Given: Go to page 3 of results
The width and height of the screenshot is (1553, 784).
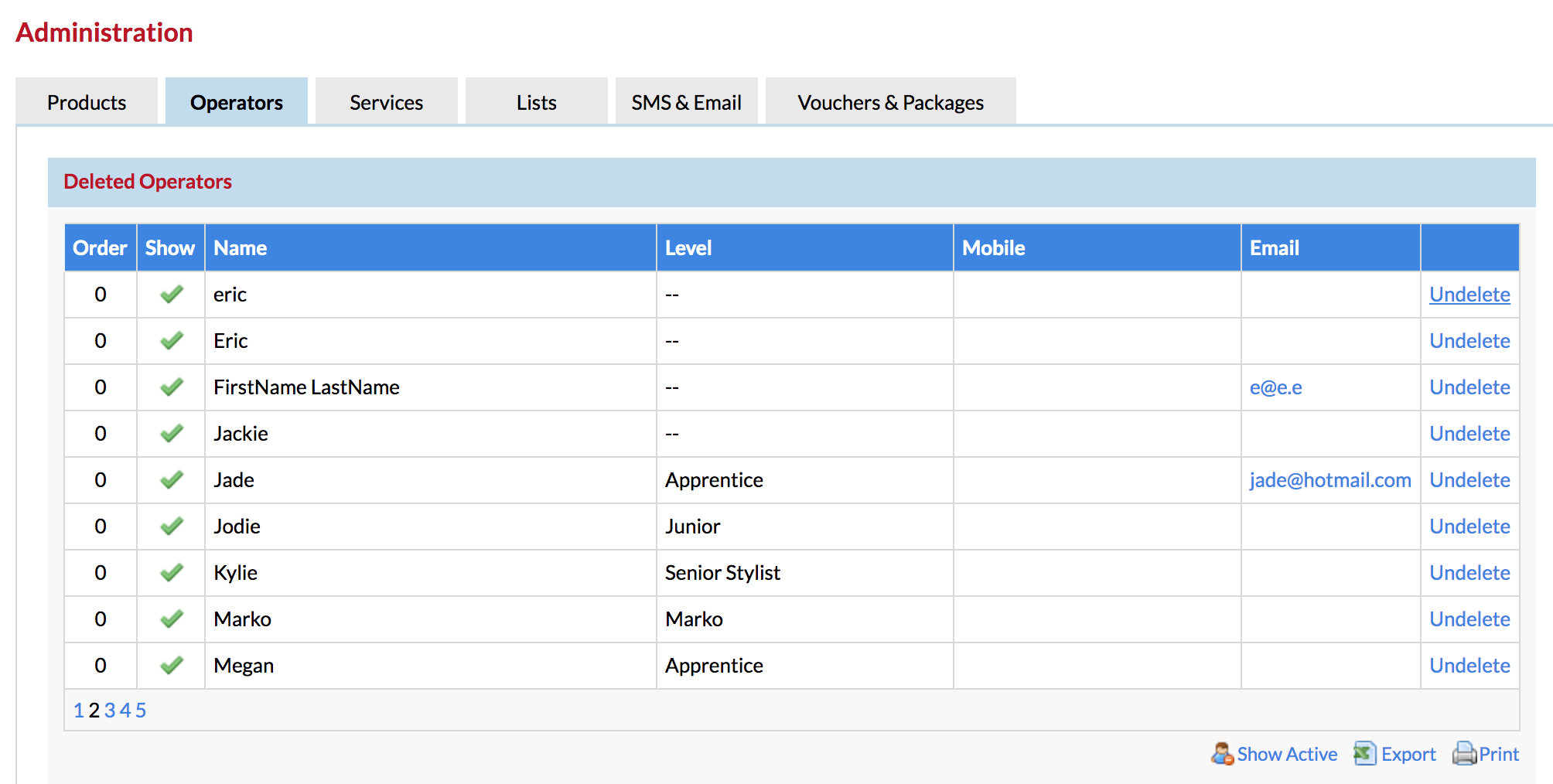Looking at the screenshot, I should coord(110,711).
